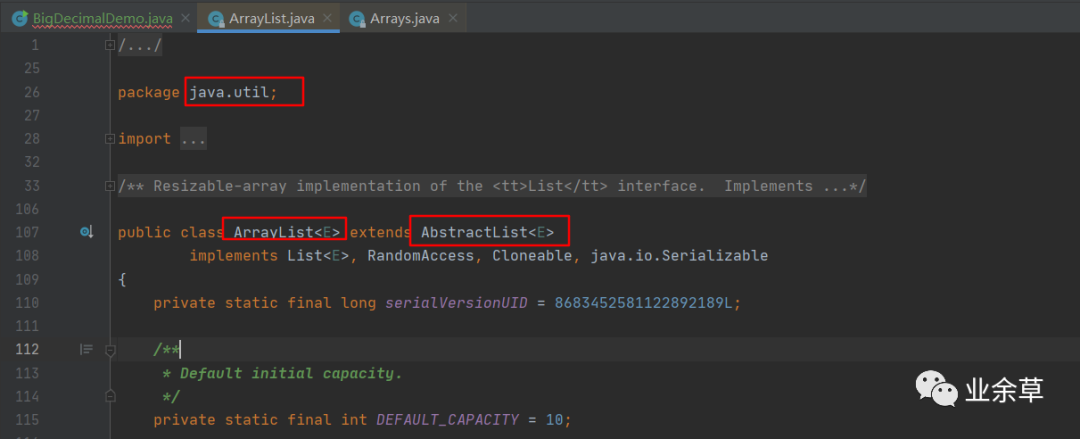Click the class file icon on Arrays.java tab
Screen dimensions: 1080x439
[x=357, y=19]
